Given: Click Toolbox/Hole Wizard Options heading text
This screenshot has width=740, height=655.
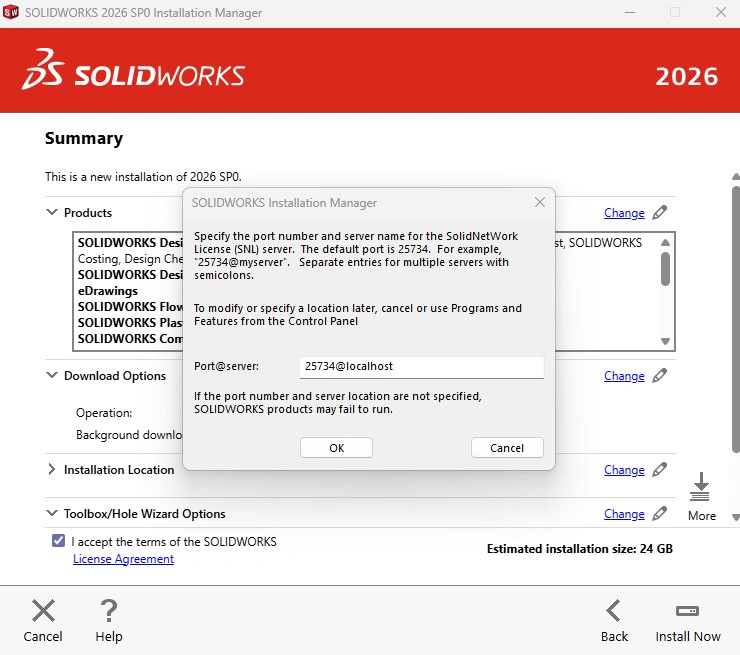Looking at the screenshot, I should (144, 513).
